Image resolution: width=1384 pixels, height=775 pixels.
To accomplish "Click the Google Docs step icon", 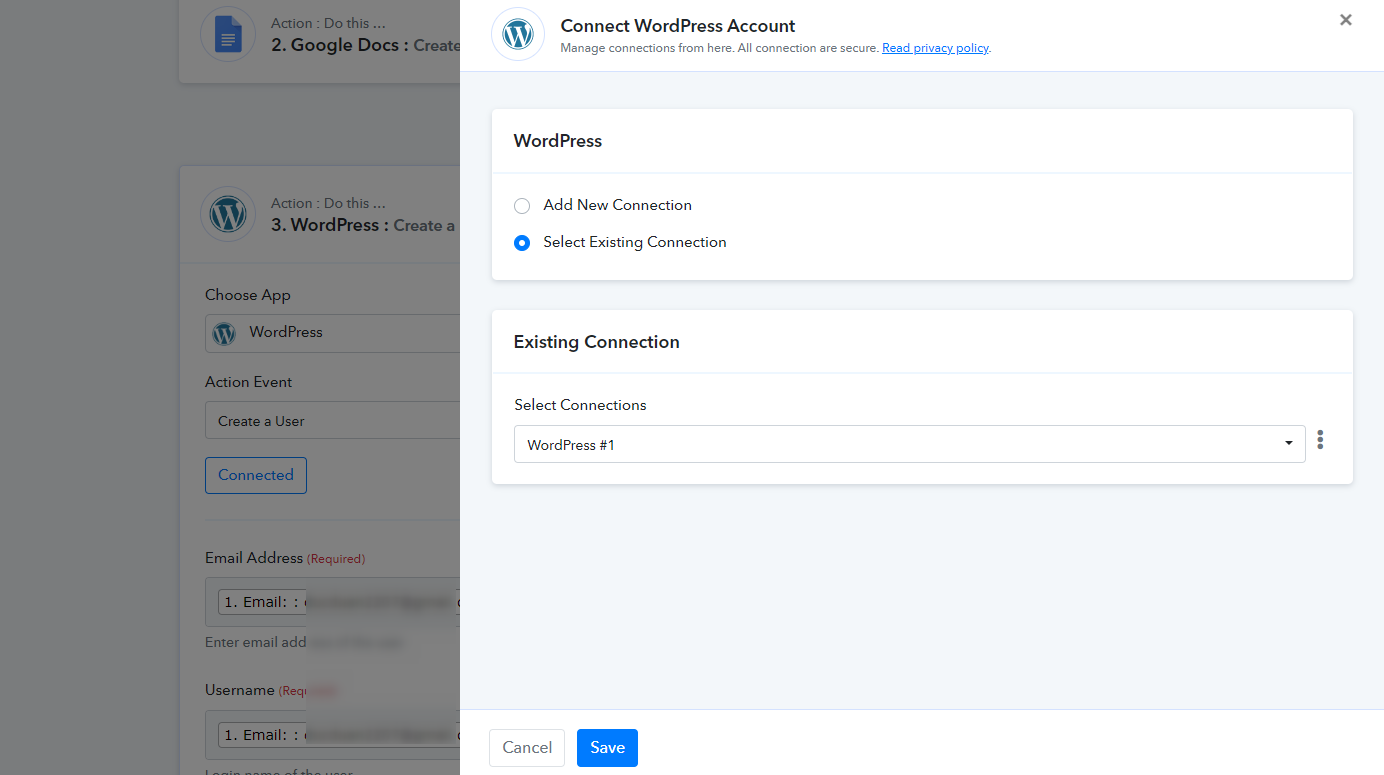I will pyautogui.click(x=228, y=34).
